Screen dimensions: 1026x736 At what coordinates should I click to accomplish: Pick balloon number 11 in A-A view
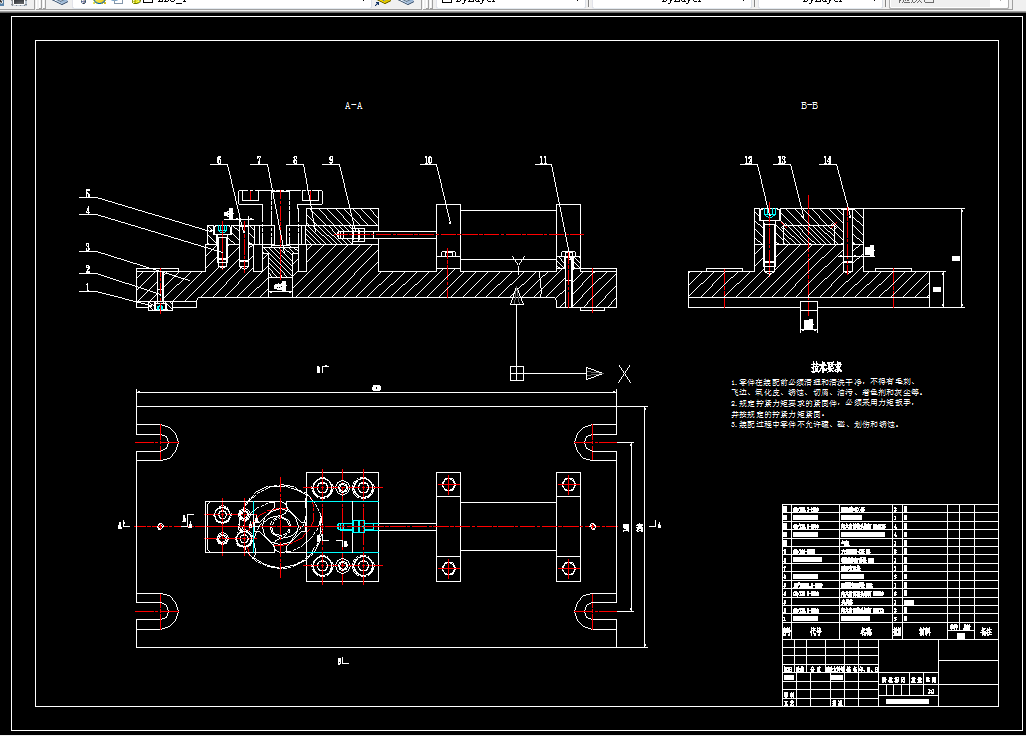click(x=543, y=160)
